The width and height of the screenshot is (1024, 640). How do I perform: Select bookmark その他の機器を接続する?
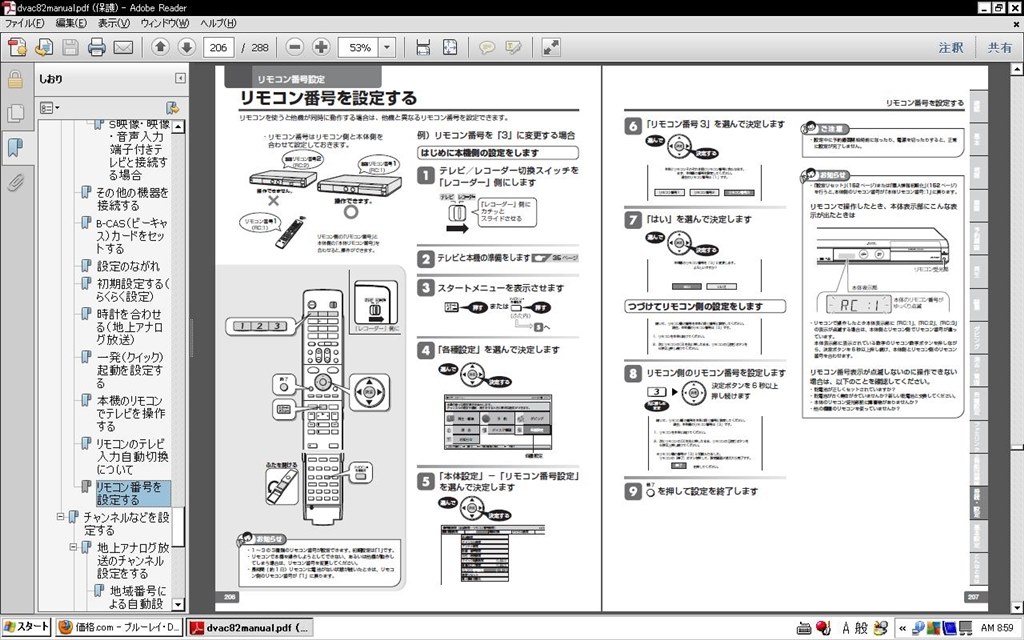tap(132, 199)
